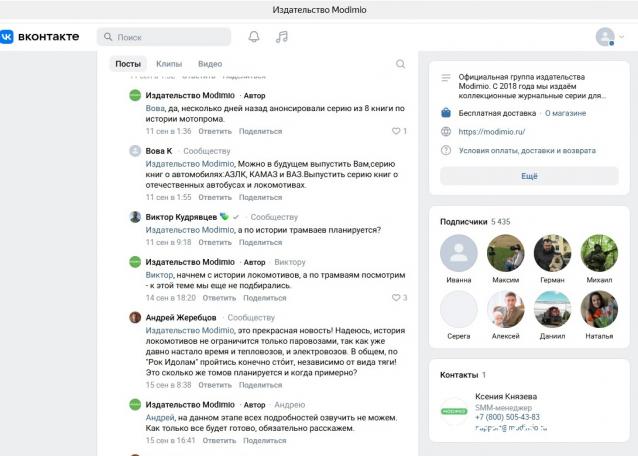Click Ответить under 15 сен в 16:41 reply
This screenshot has width=638, height=456.
[219, 441]
